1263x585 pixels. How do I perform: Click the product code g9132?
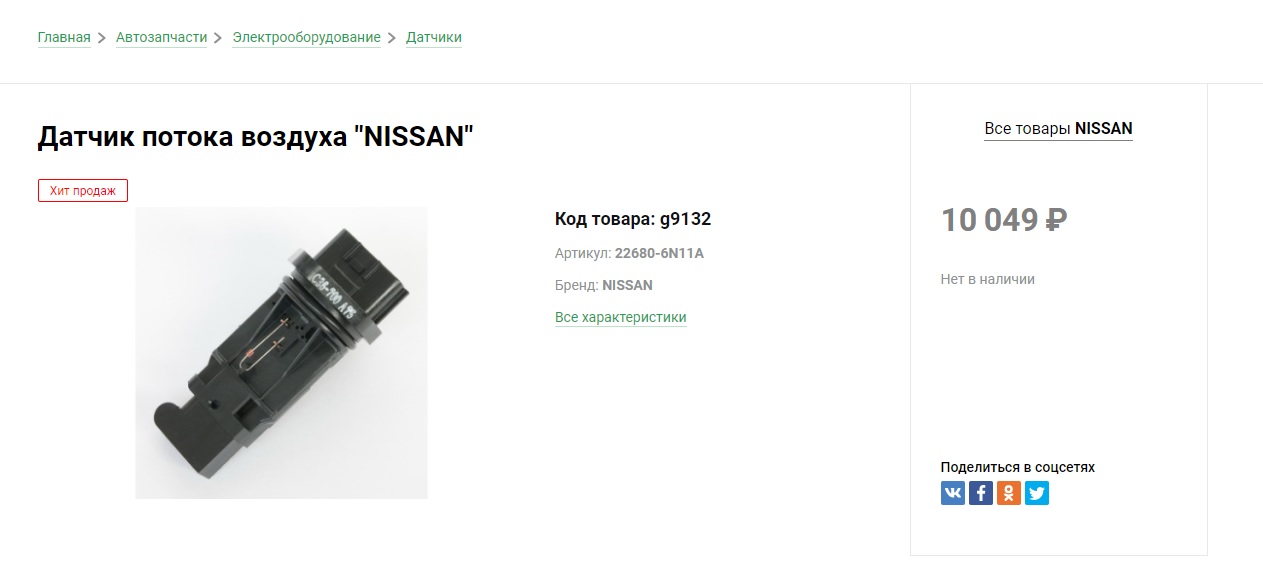point(685,220)
